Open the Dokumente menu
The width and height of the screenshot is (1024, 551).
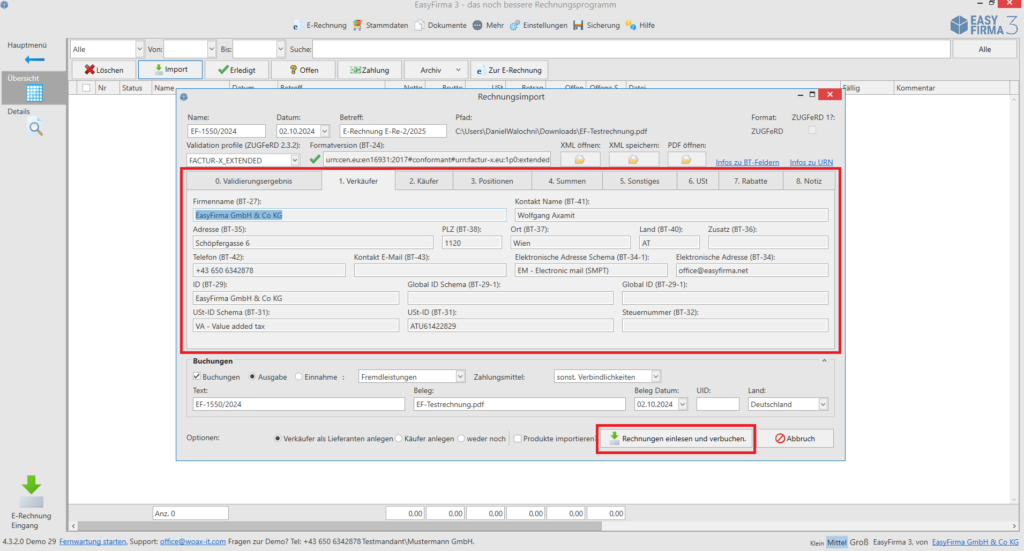tap(441, 25)
